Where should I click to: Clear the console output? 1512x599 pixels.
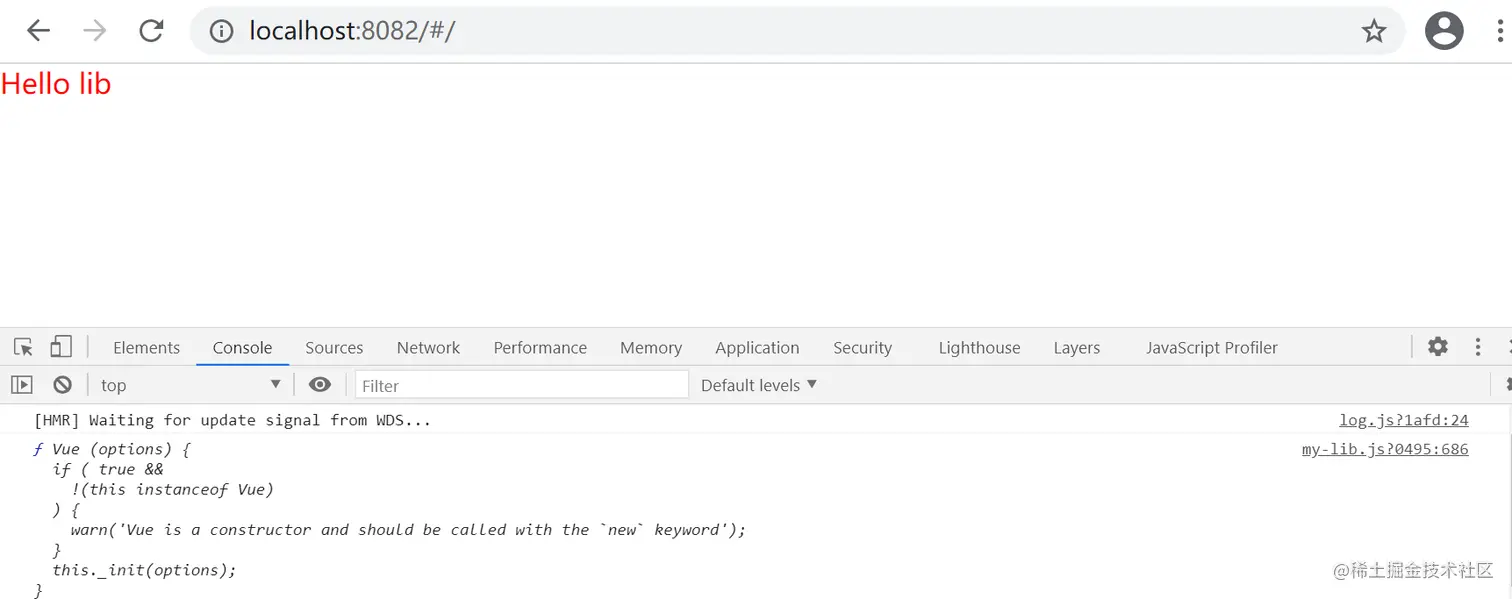pos(62,385)
